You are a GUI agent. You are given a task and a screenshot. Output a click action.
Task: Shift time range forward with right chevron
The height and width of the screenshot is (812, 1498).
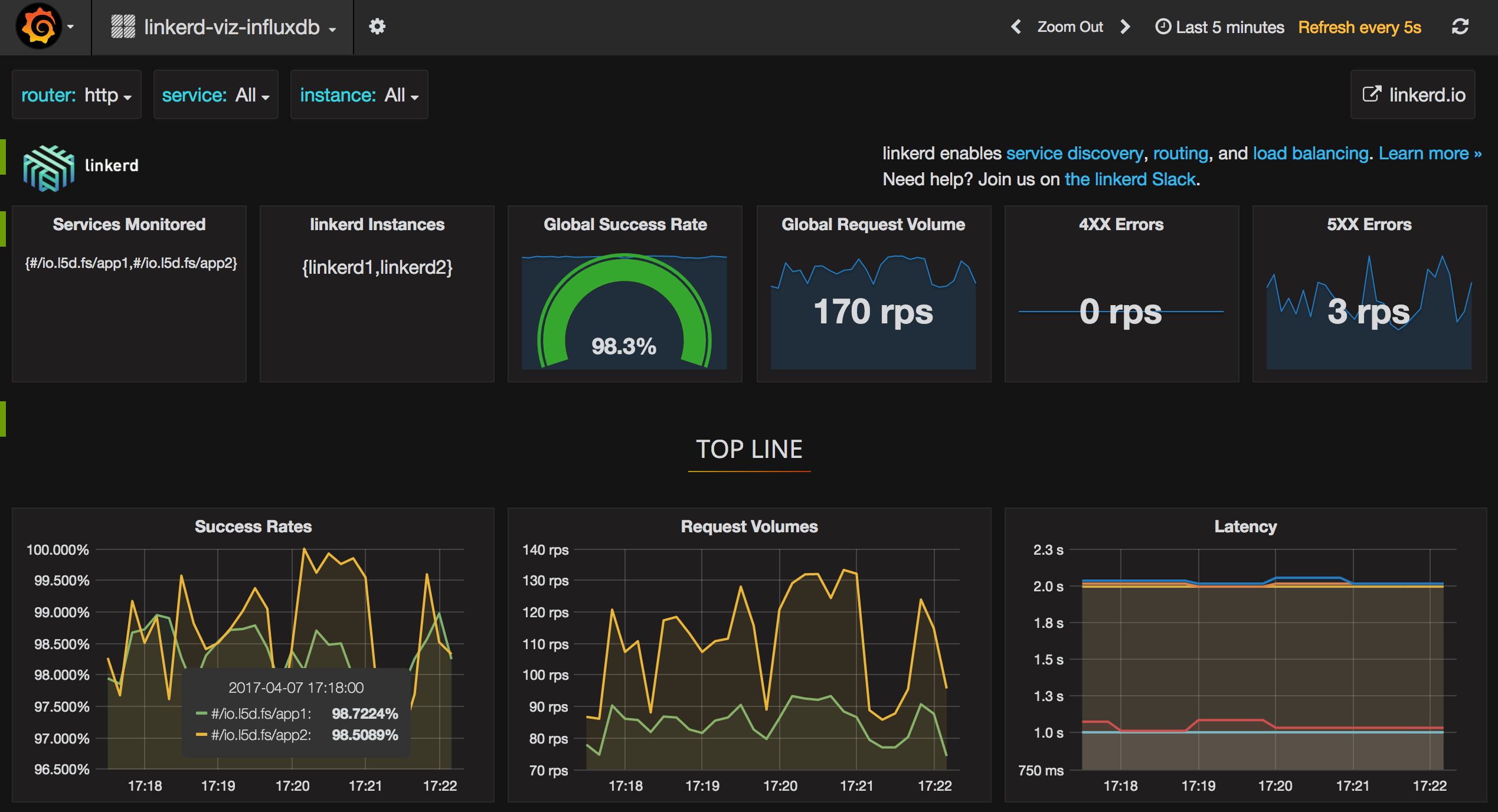[1125, 27]
